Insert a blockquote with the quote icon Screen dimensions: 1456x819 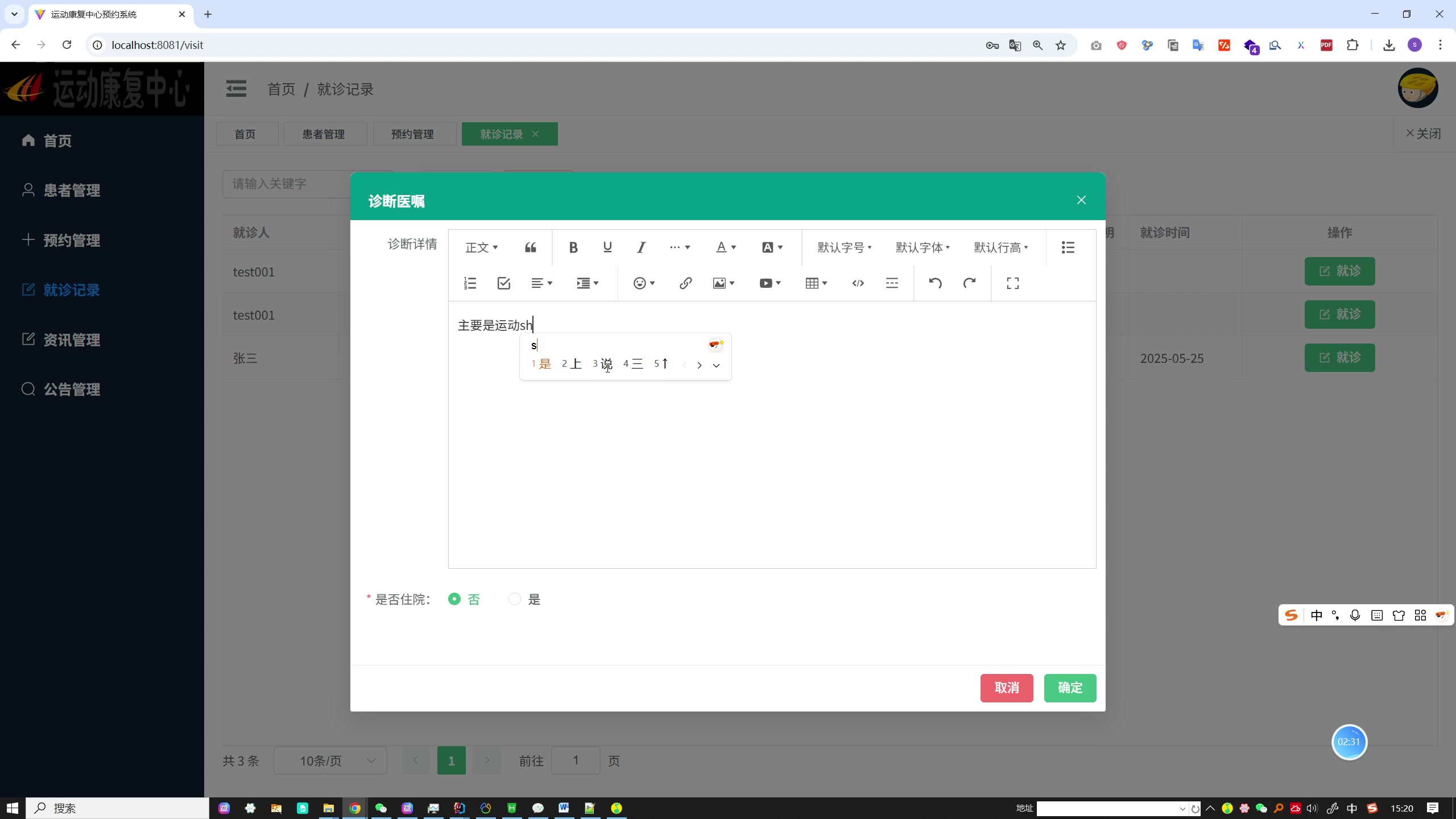531,247
